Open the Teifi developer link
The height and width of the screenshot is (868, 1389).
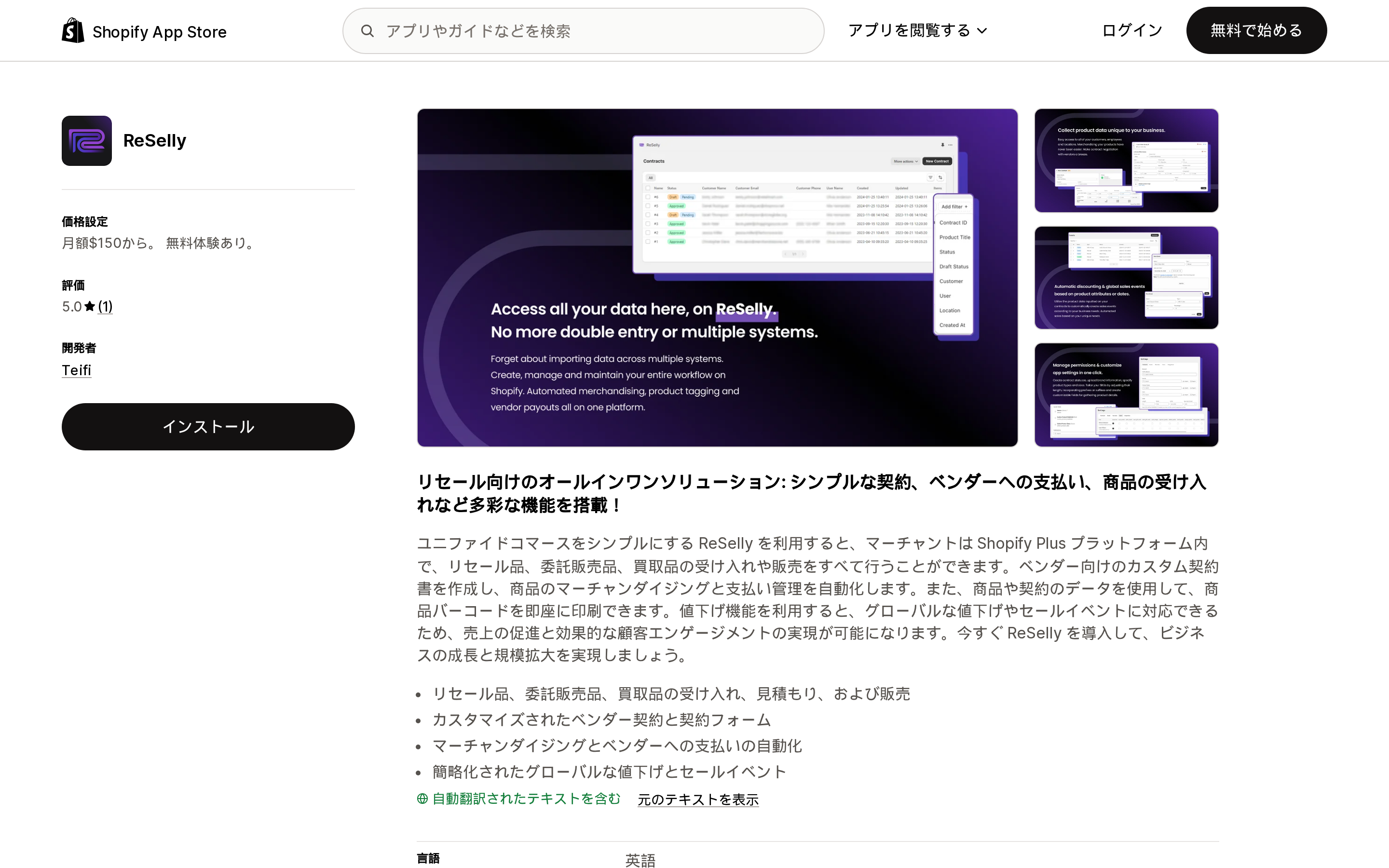coord(76,370)
